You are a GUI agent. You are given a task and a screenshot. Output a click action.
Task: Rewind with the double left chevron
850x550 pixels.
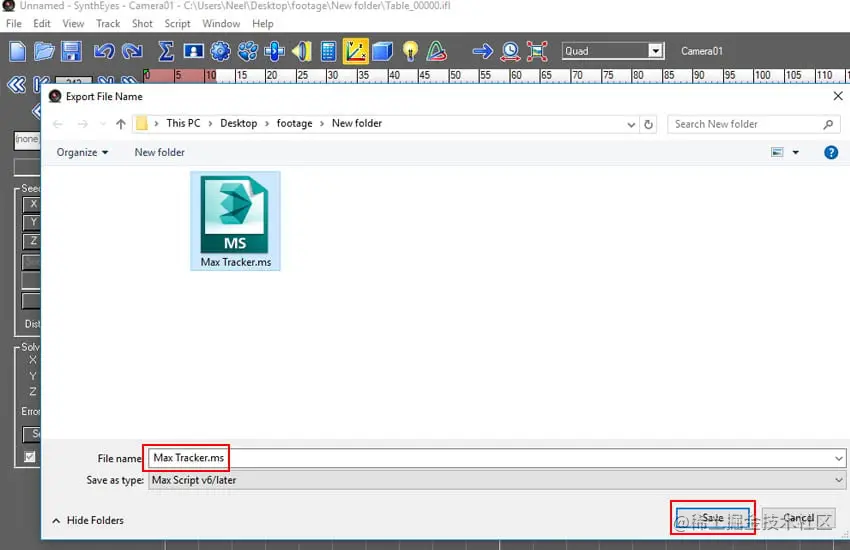(16, 85)
